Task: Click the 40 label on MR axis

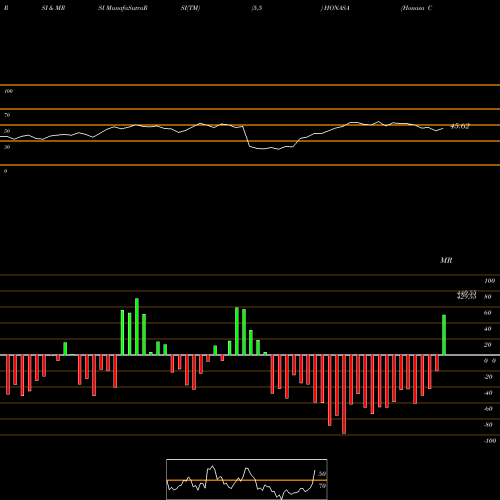Action: 488,329
